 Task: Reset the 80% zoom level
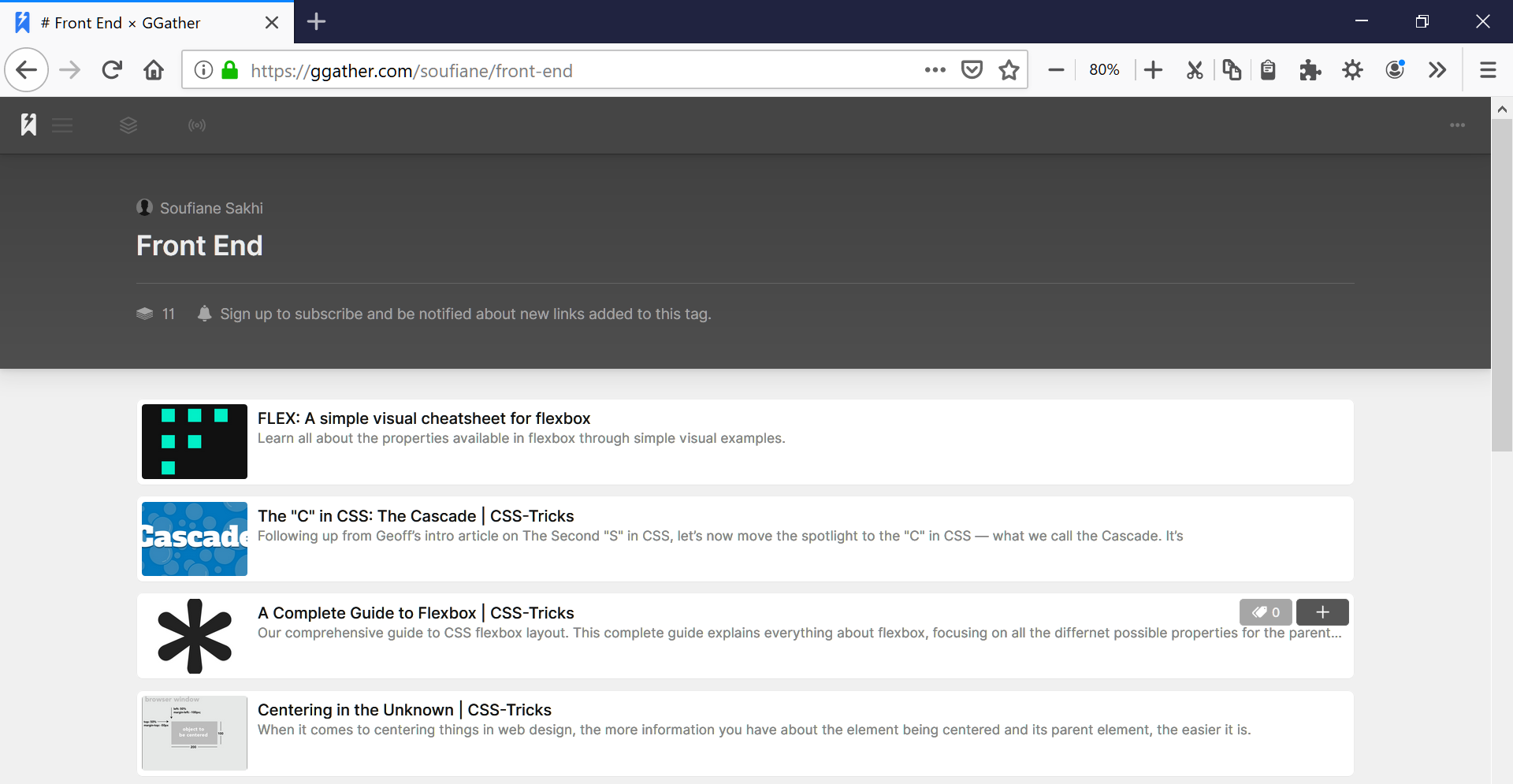coord(1104,70)
